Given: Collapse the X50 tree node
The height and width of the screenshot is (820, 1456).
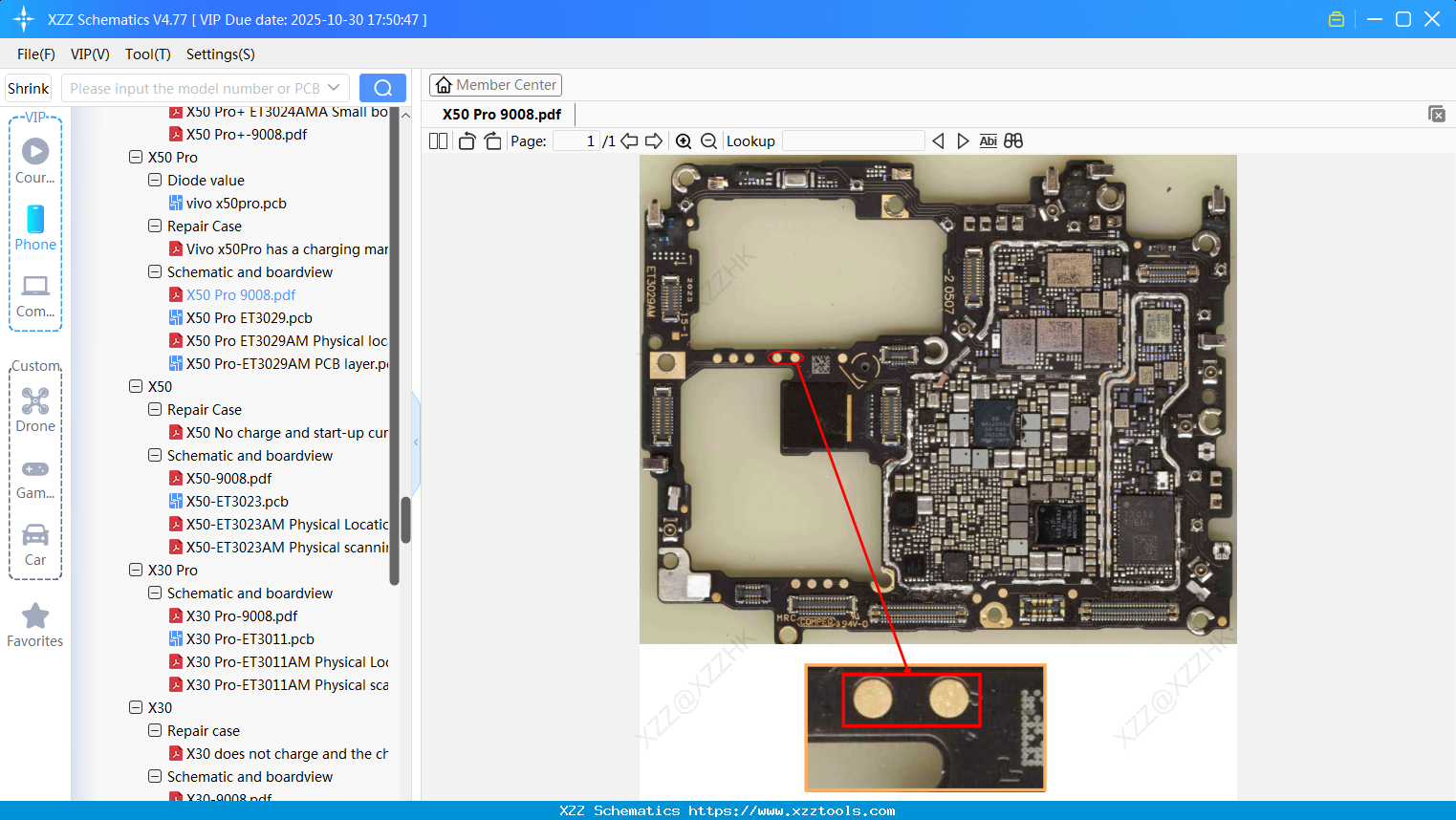Looking at the screenshot, I should 136,386.
